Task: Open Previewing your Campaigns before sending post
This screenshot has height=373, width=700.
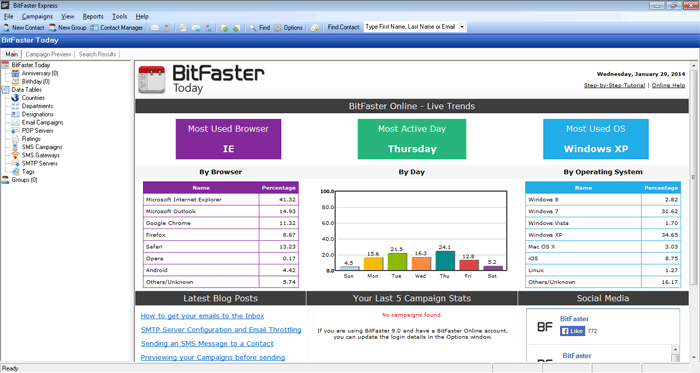Action: (212, 357)
